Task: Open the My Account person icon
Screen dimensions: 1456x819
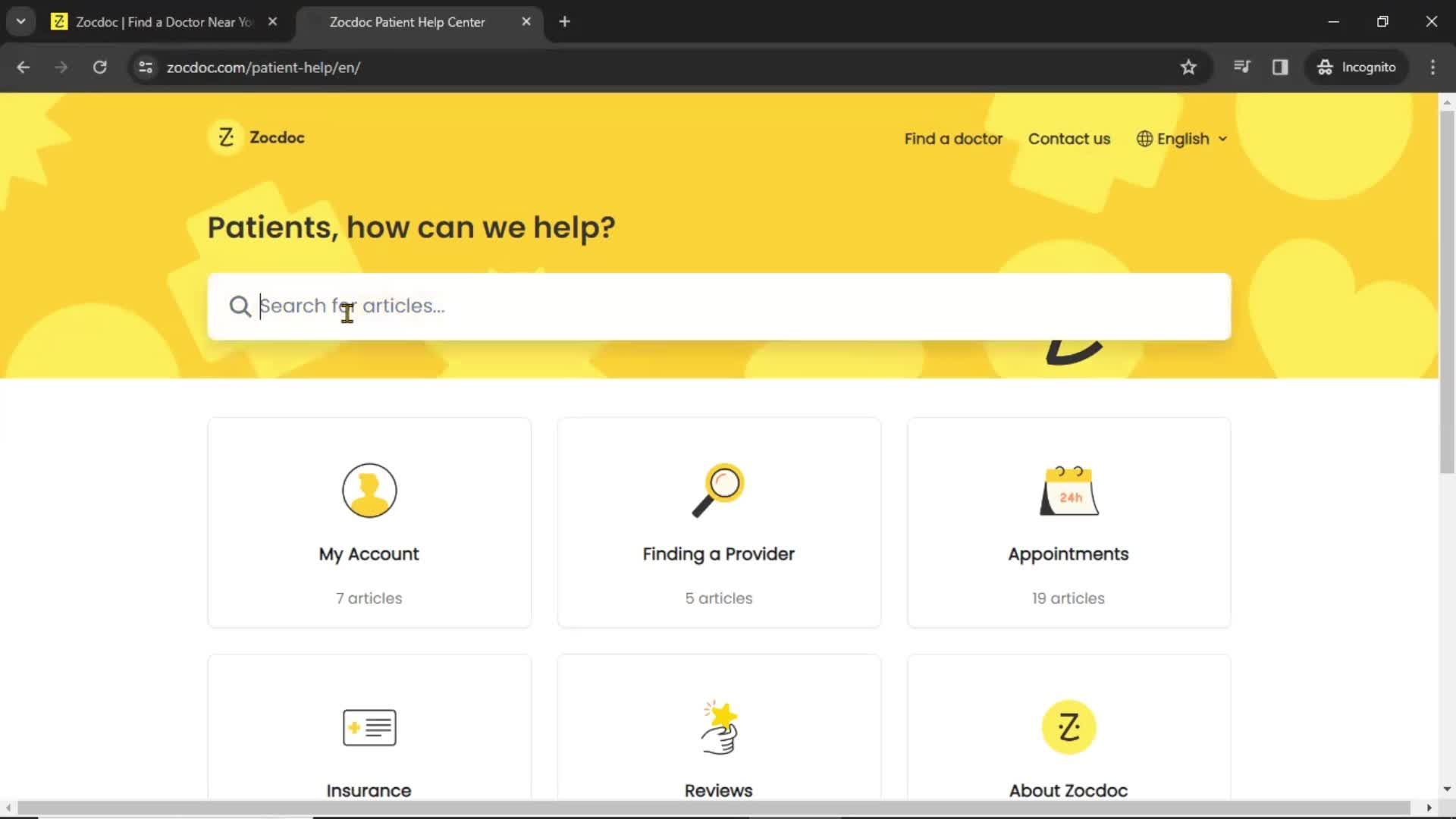Action: pyautogui.click(x=369, y=491)
